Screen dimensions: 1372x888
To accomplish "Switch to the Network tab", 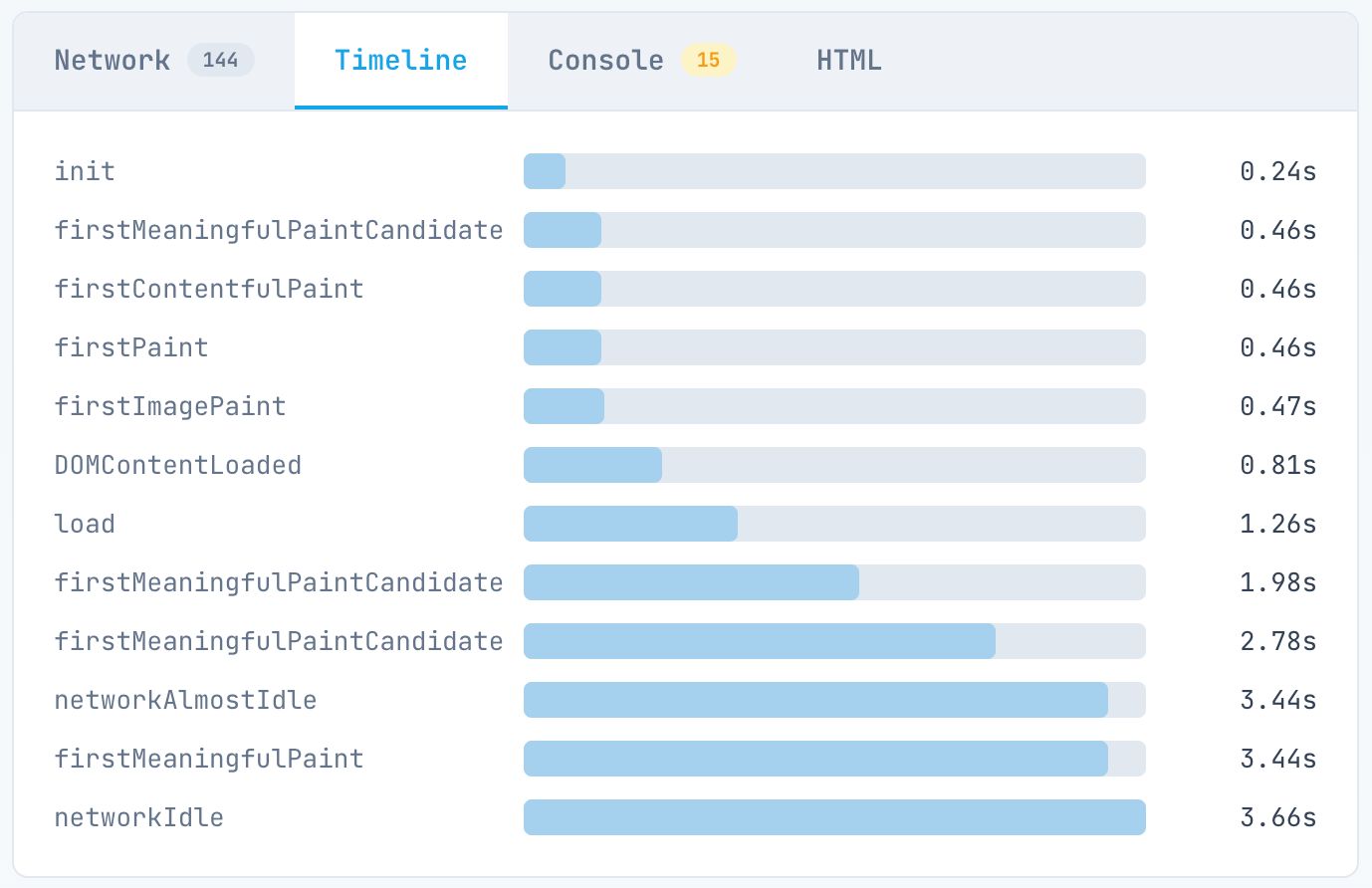I will pos(112,61).
